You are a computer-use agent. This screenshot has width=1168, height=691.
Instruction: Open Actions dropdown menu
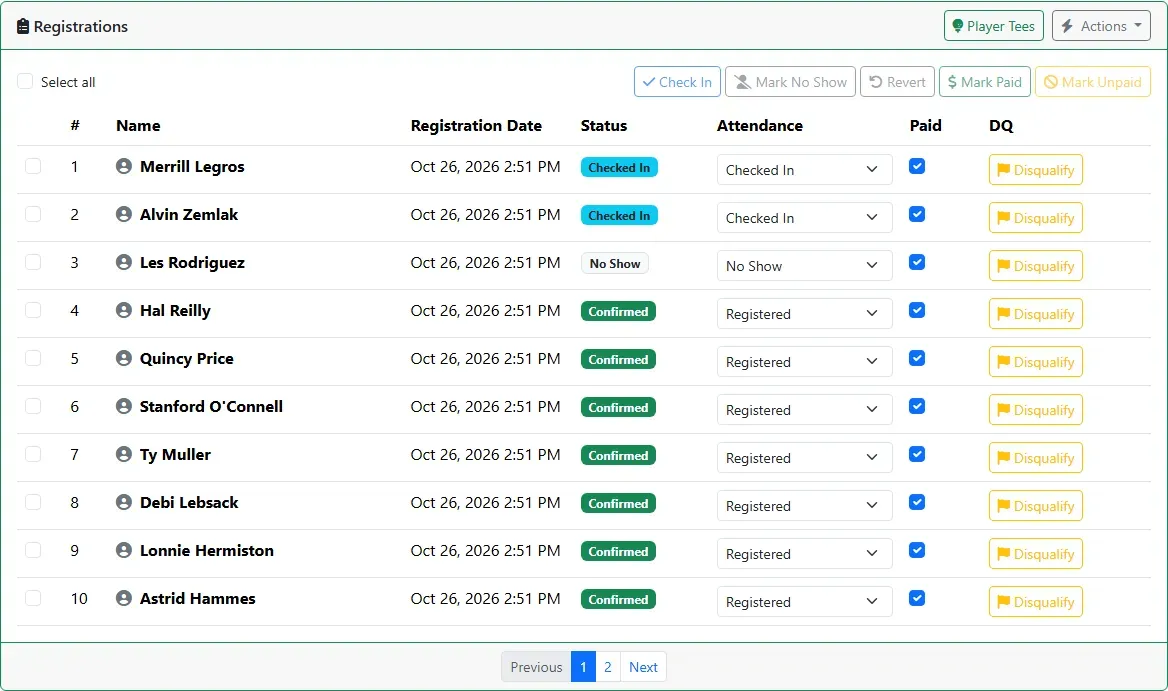coord(1101,26)
